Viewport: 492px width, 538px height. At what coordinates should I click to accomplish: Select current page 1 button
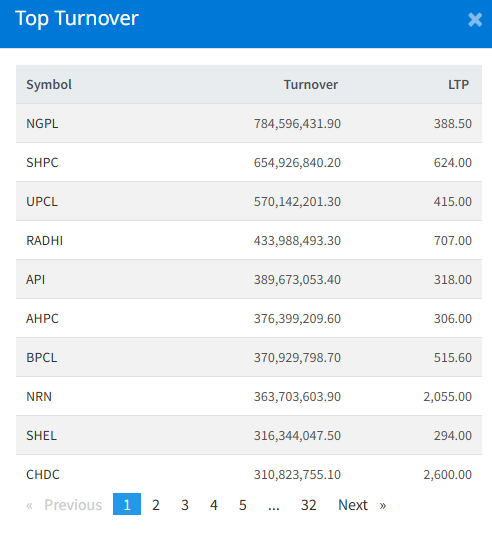(x=127, y=504)
